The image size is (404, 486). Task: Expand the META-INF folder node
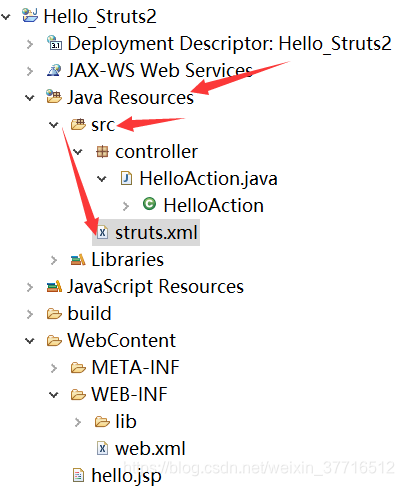click(x=54, y=368)
